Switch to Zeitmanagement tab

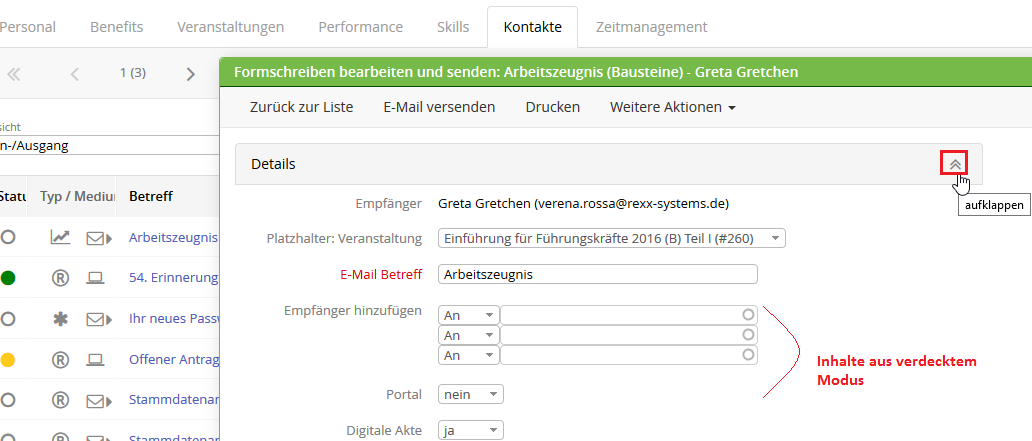click(x=651, y=27)
